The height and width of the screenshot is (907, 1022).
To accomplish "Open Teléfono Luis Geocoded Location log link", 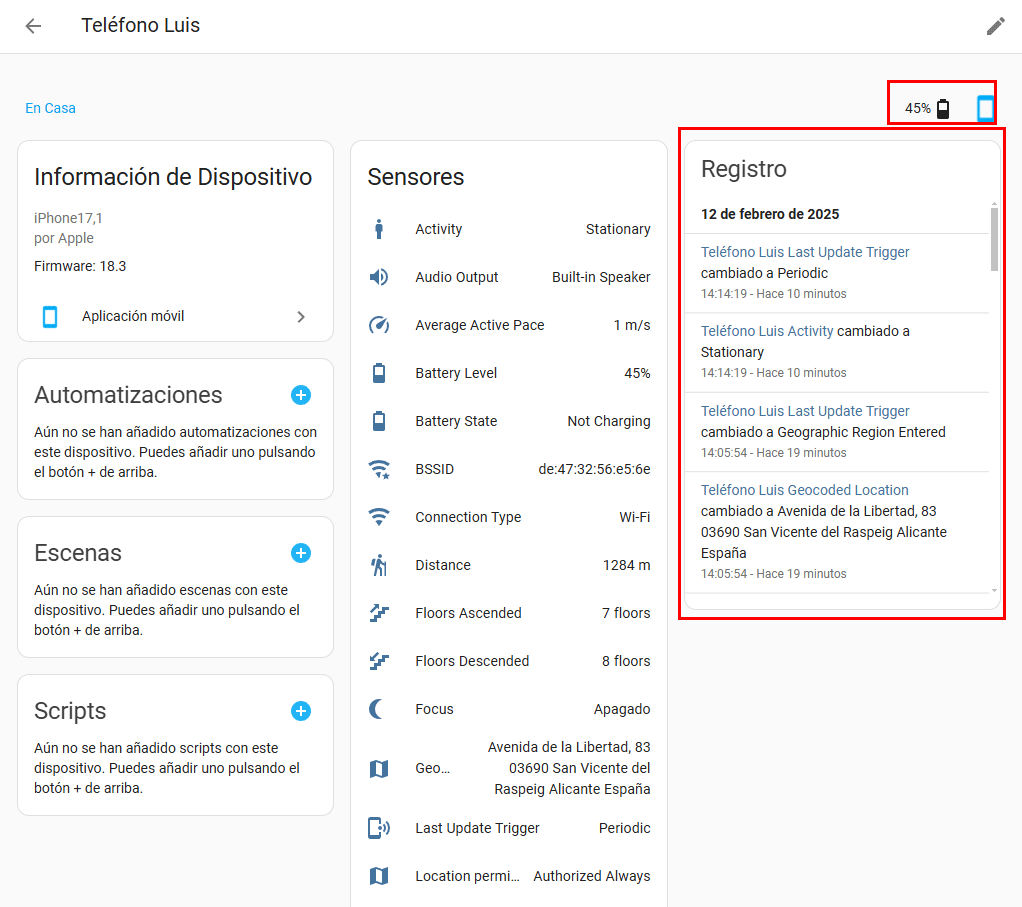I will tap(804, 490).
